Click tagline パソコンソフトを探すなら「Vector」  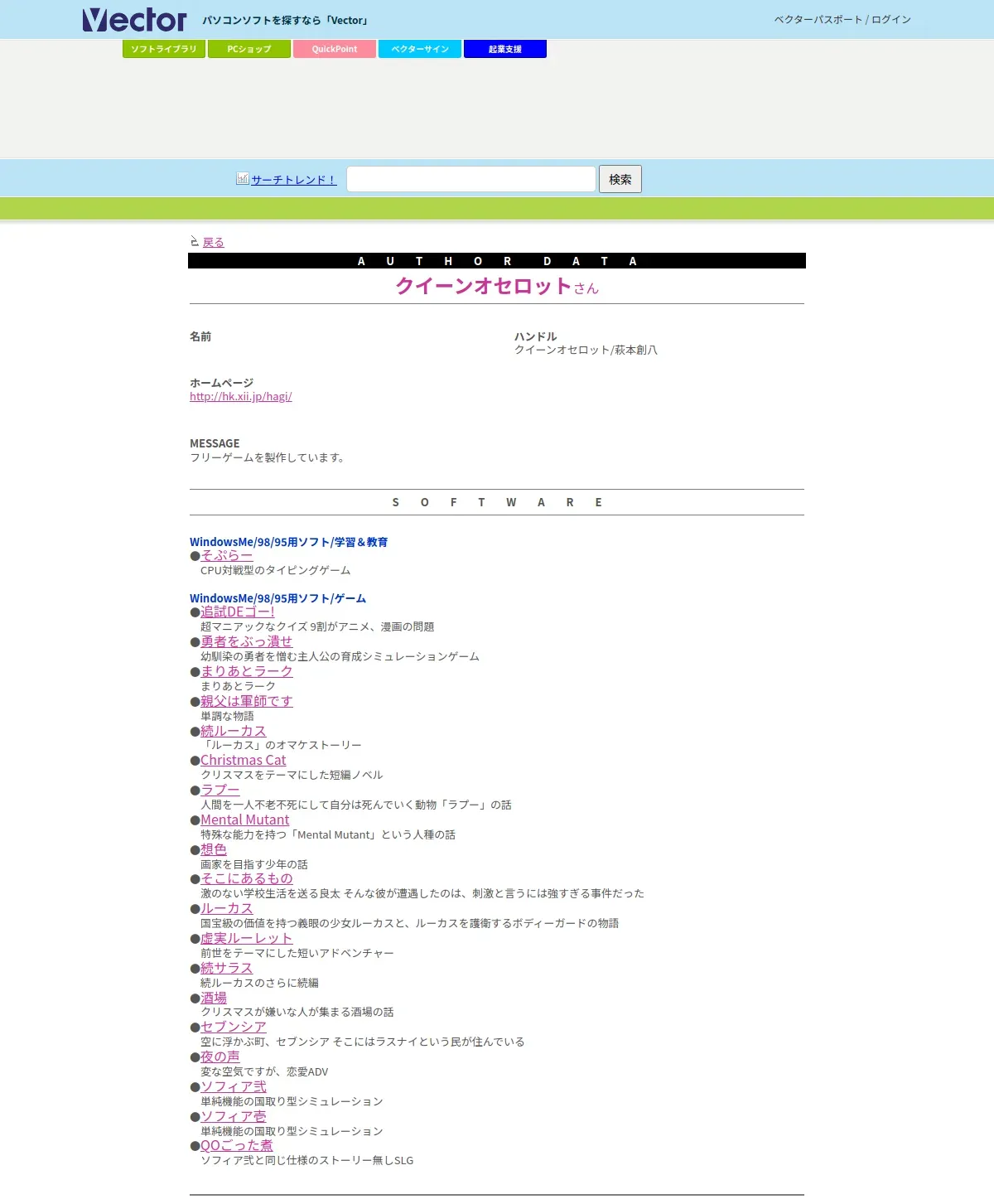286,20
